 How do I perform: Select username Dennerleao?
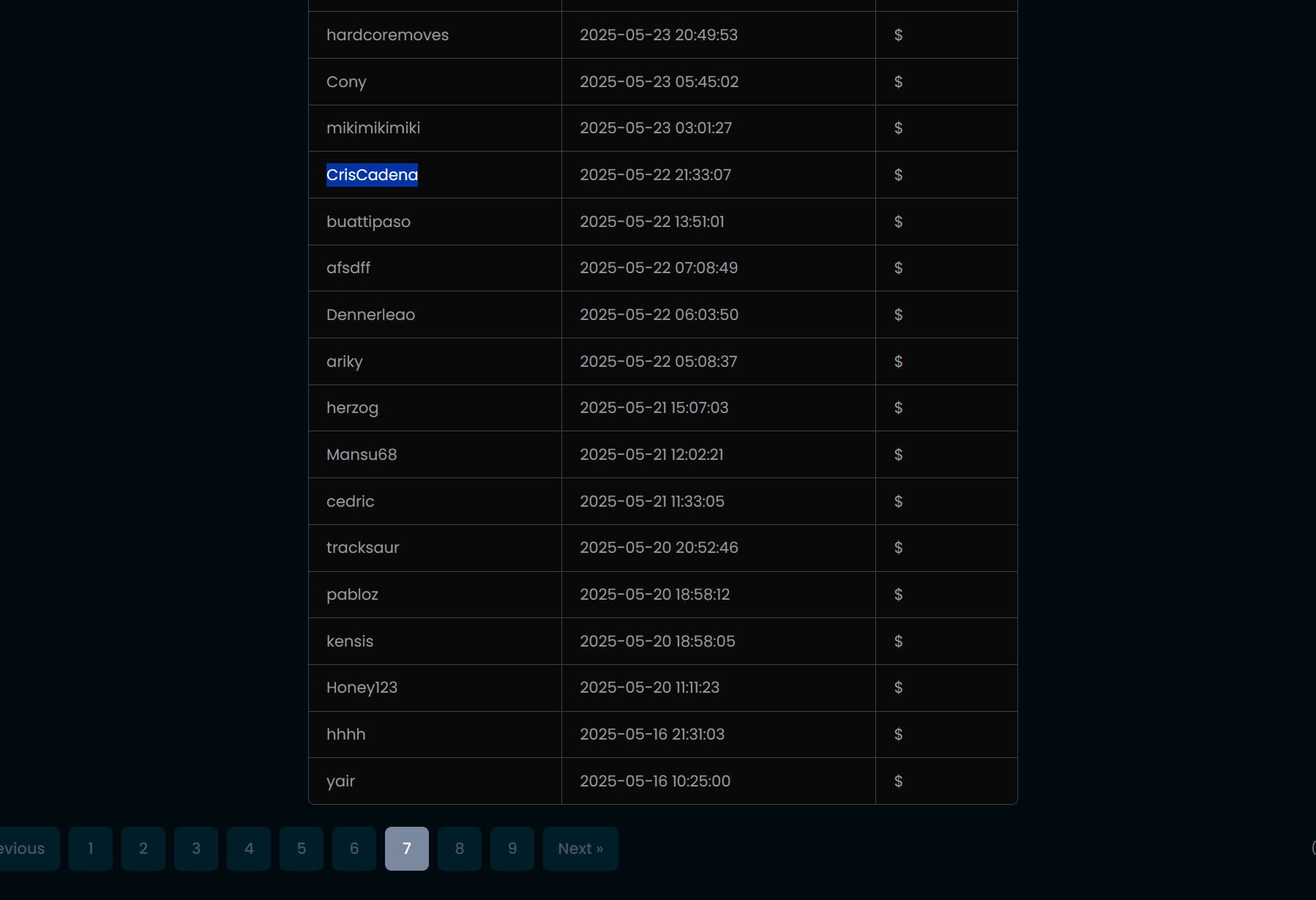[x=370, y=315]
